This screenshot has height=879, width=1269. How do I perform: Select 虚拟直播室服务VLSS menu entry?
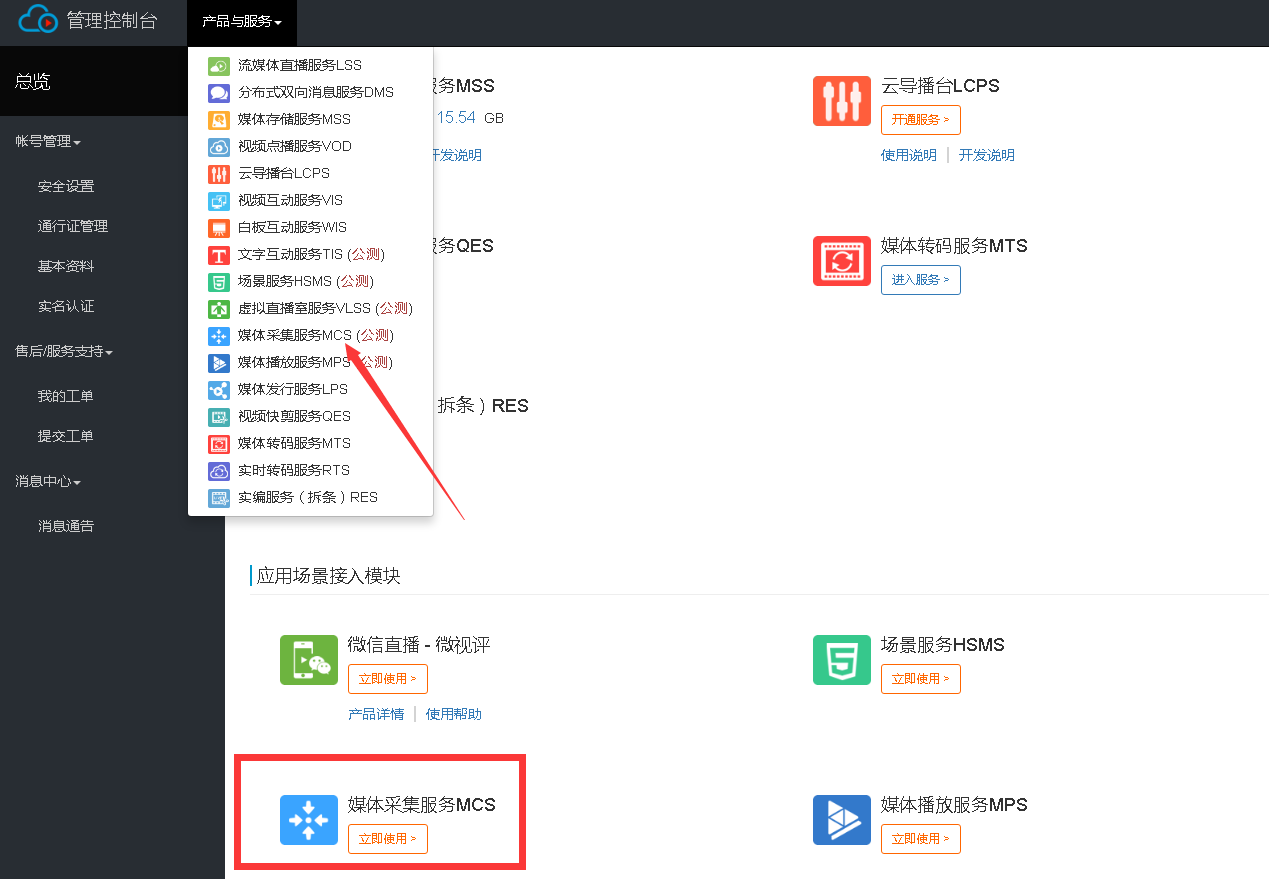325,308
